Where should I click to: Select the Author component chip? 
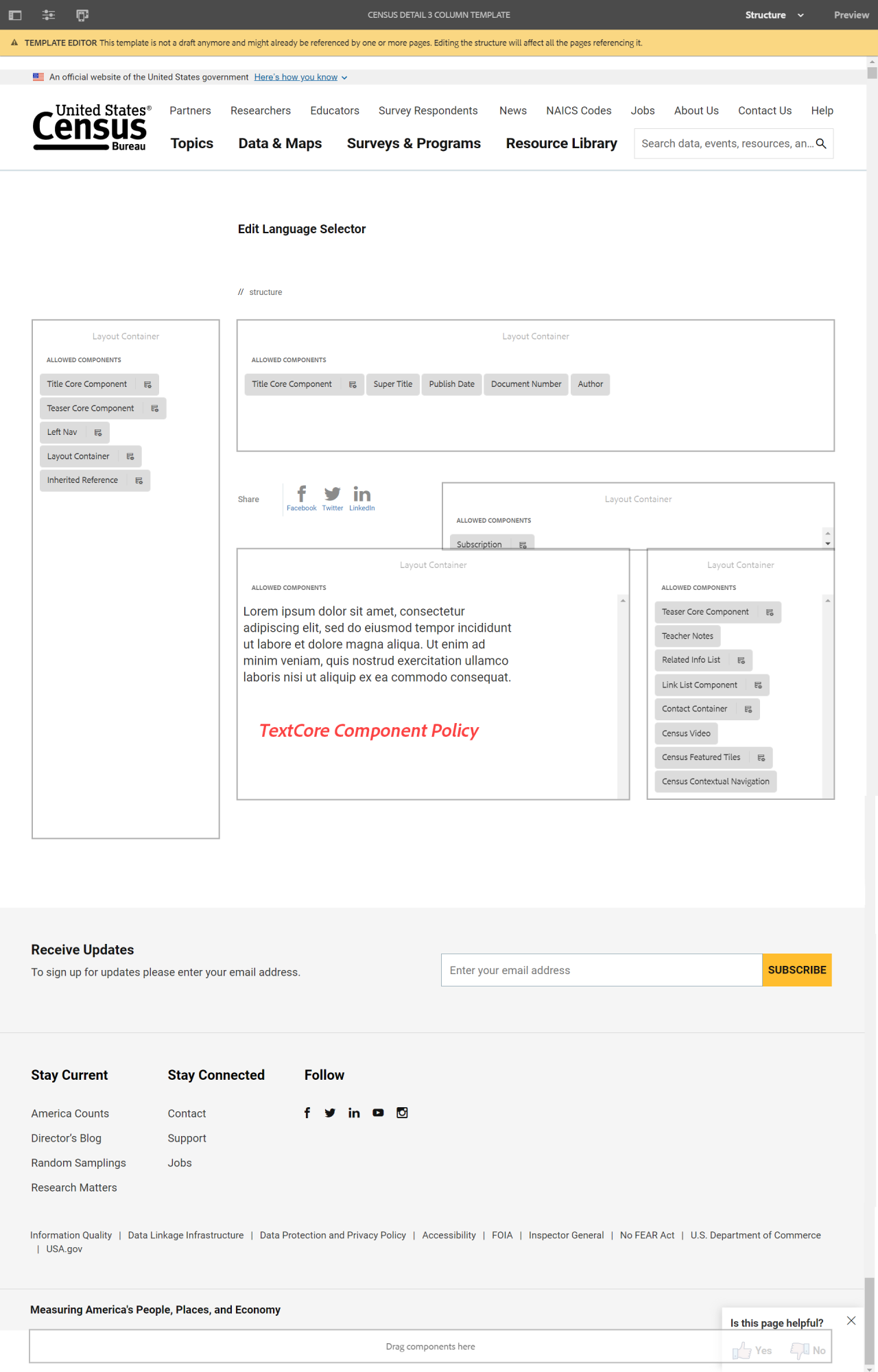[x=591, y=384]
